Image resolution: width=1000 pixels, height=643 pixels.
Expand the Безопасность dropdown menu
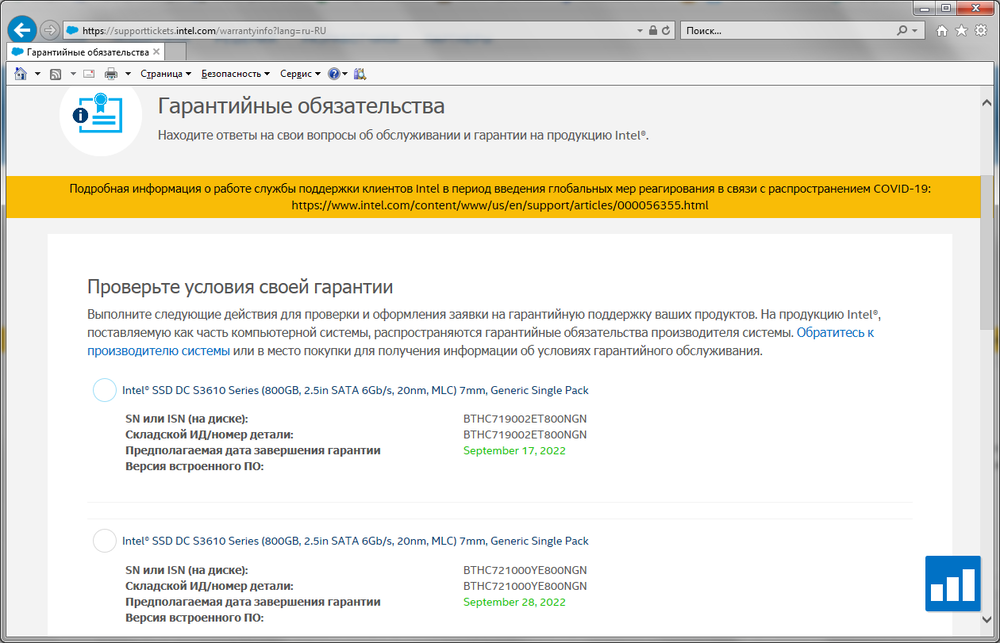pyautogui.click(x=235, y=73)
